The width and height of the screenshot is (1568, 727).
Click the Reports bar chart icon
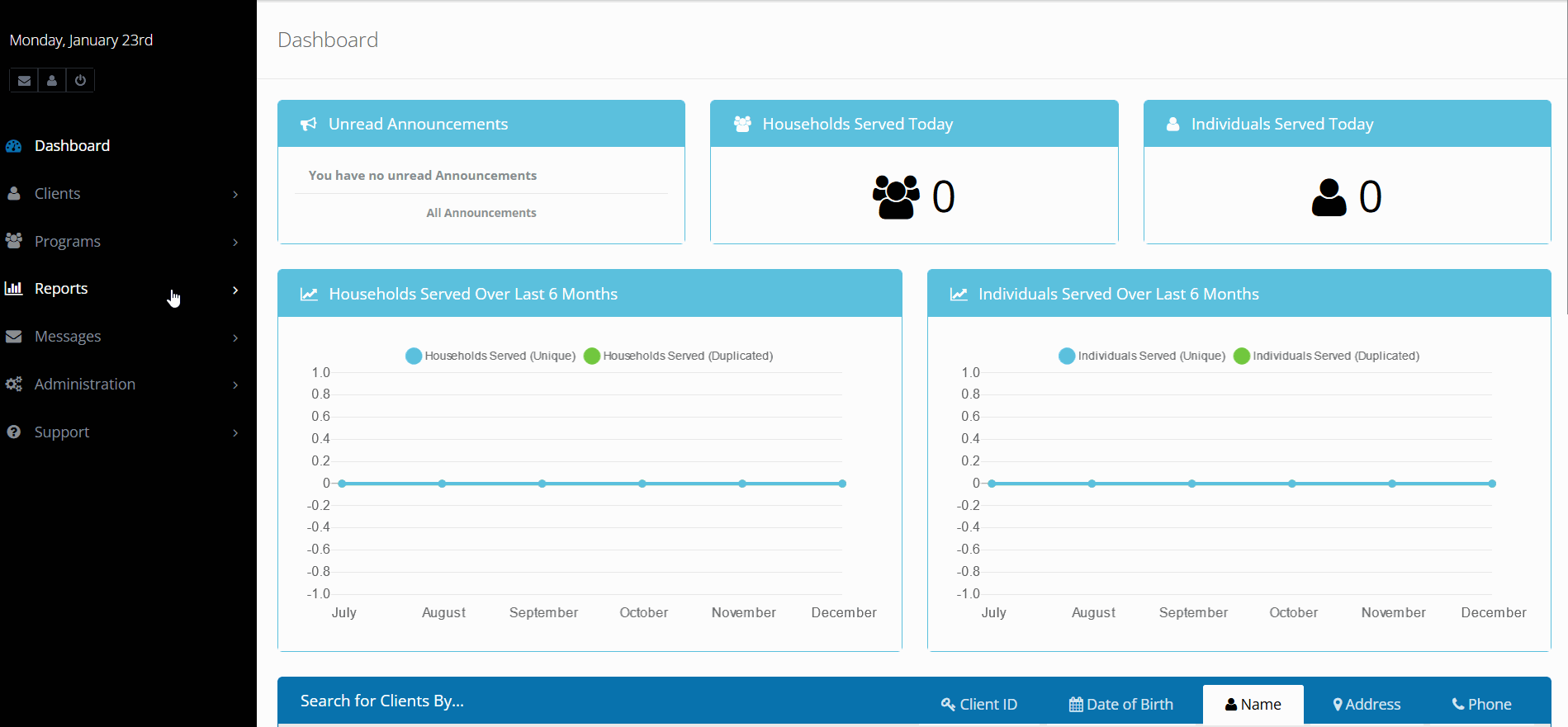tap(14, 289)
